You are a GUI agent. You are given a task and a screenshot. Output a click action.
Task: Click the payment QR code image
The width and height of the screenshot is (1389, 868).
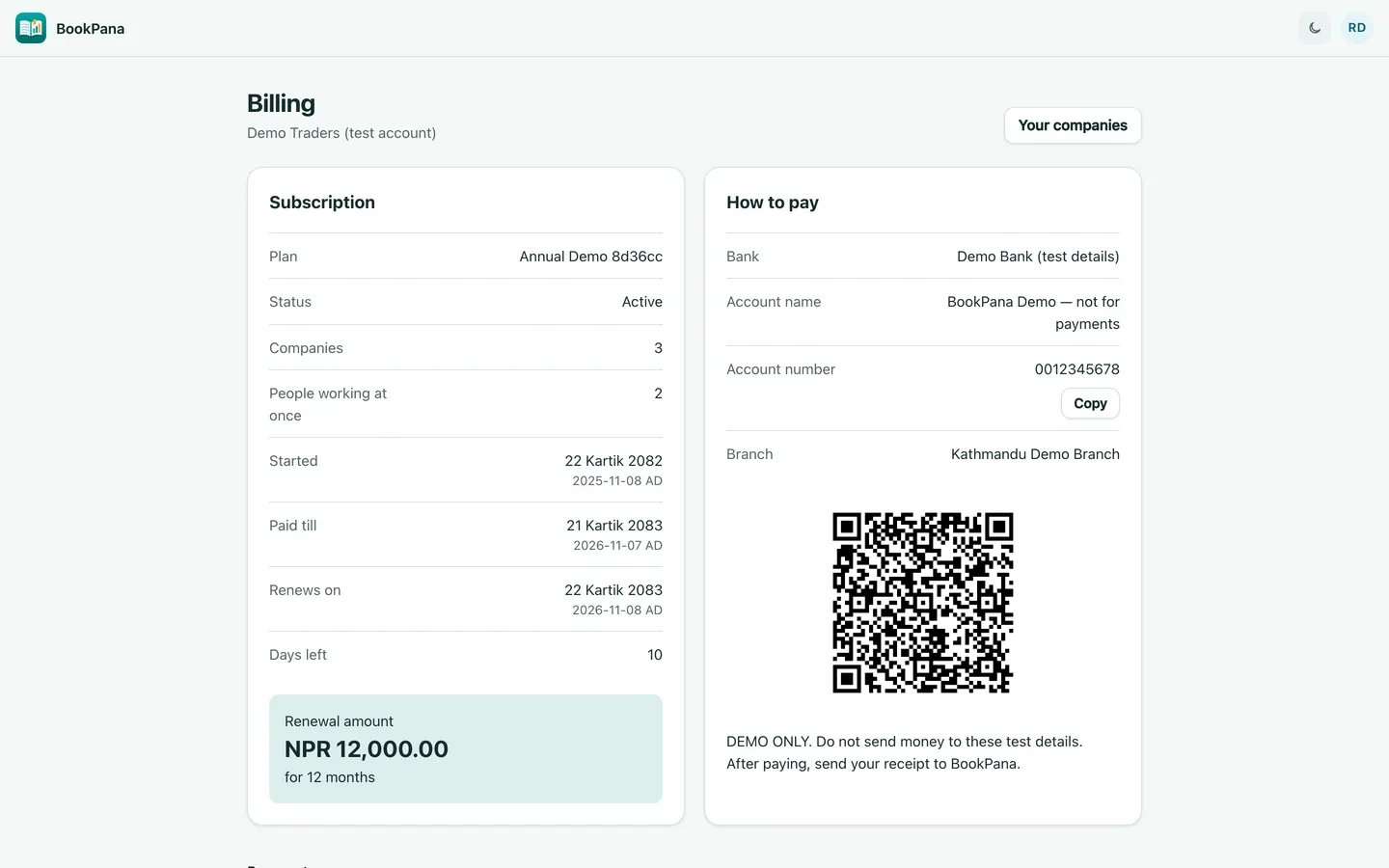point(923,603)
